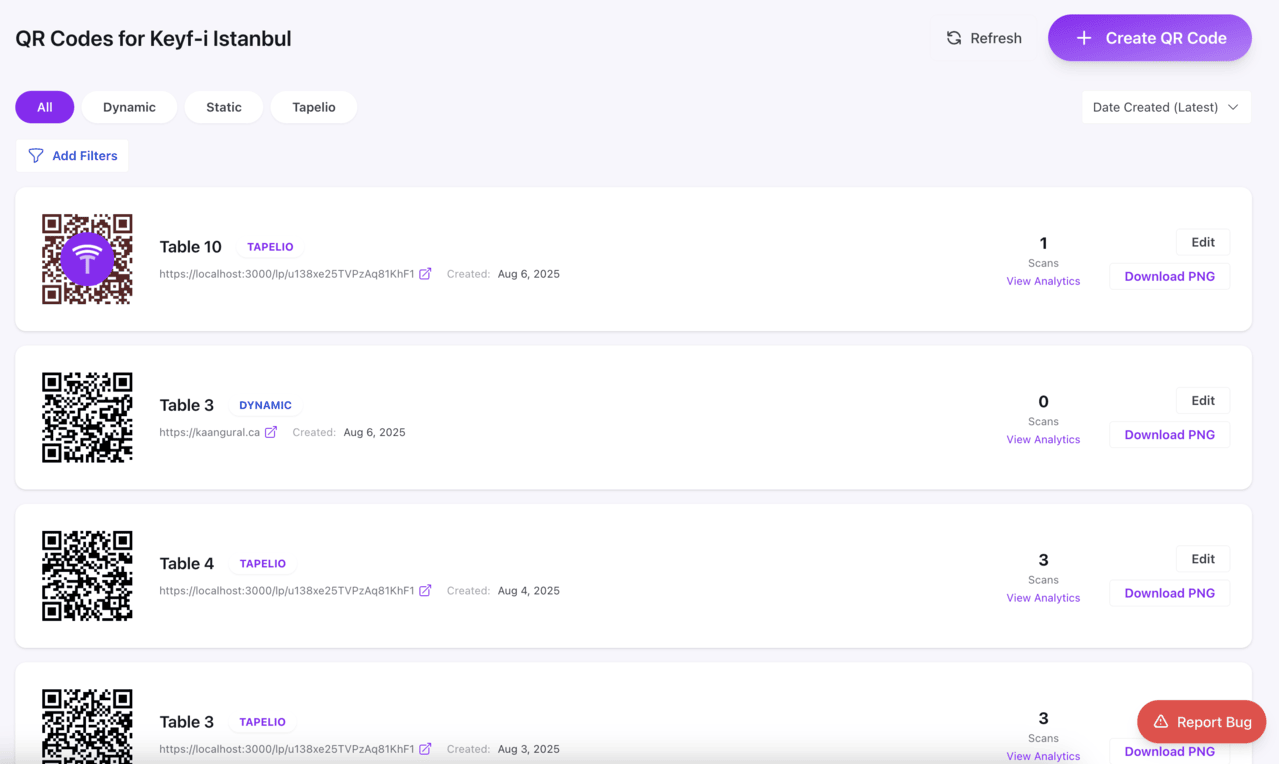
Task: Open the Date Created (Latest) sort dropdown
Action: click(1166, 107)
